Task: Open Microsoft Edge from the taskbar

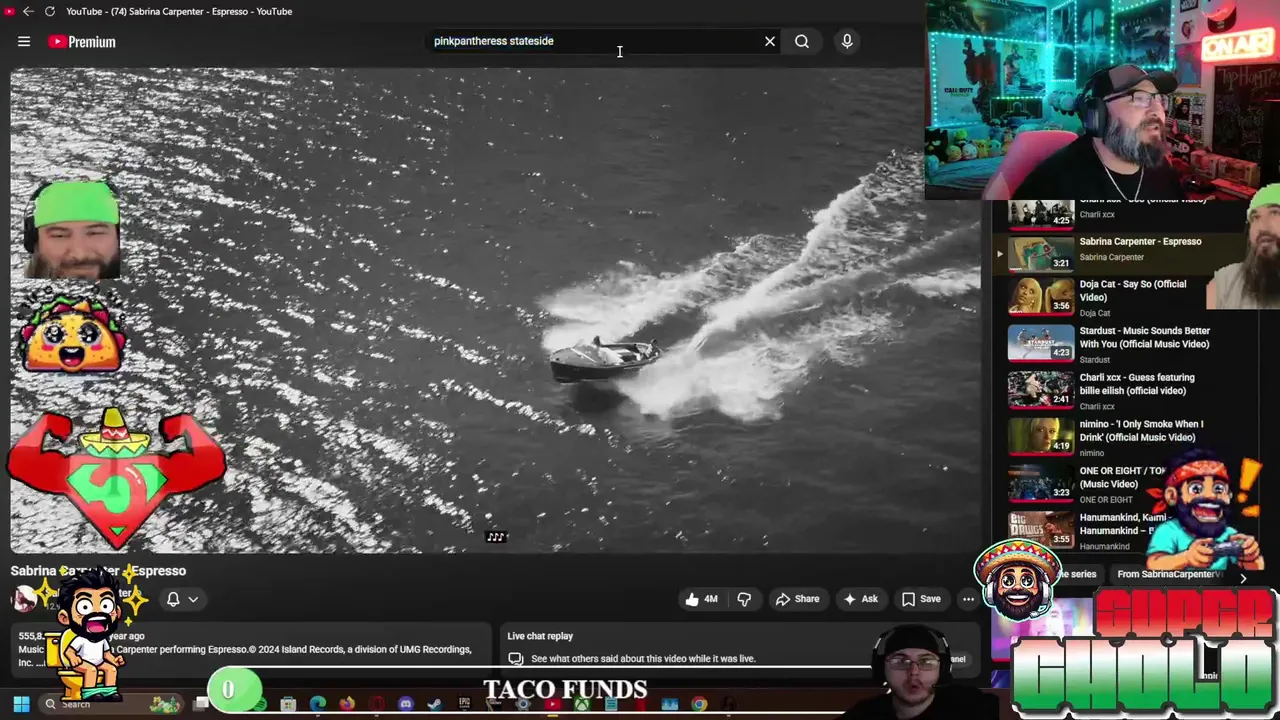Action: [x=318, y=704]
